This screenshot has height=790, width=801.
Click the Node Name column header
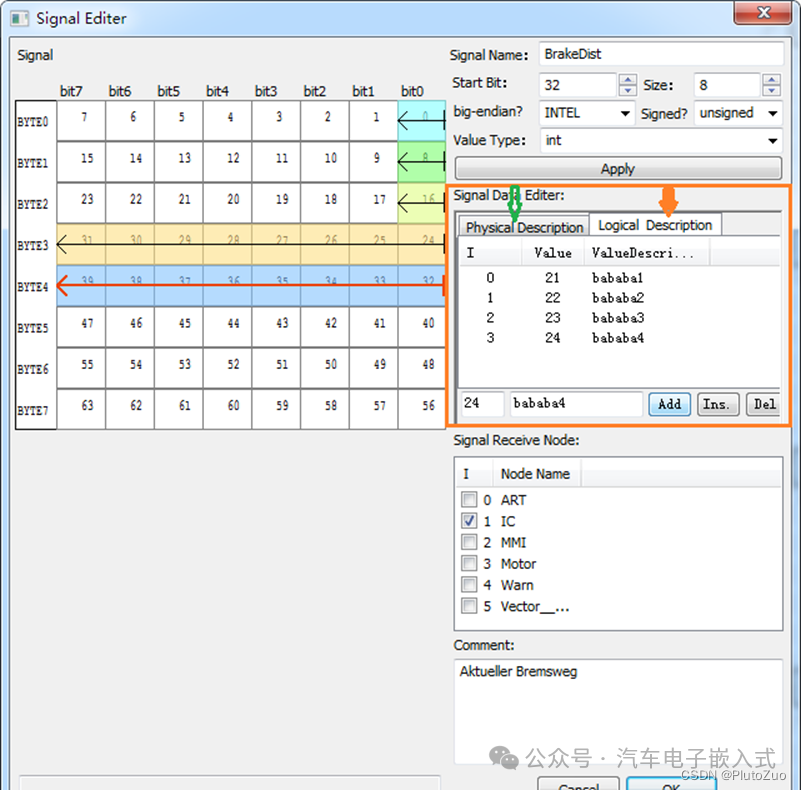coord(536,474)
